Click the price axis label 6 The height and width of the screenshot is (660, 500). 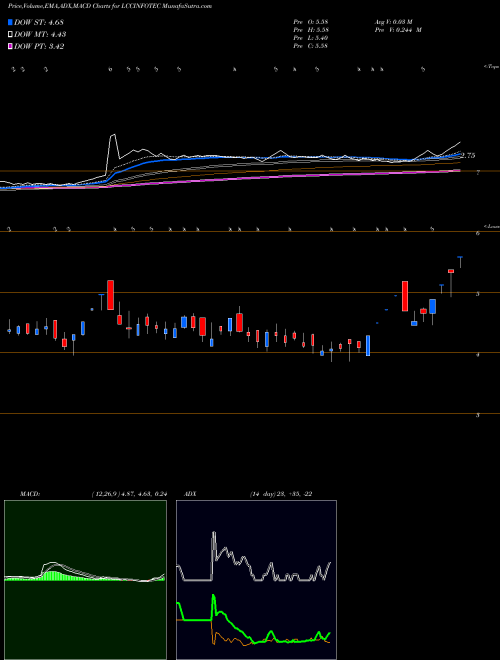[x=478, y=233]
